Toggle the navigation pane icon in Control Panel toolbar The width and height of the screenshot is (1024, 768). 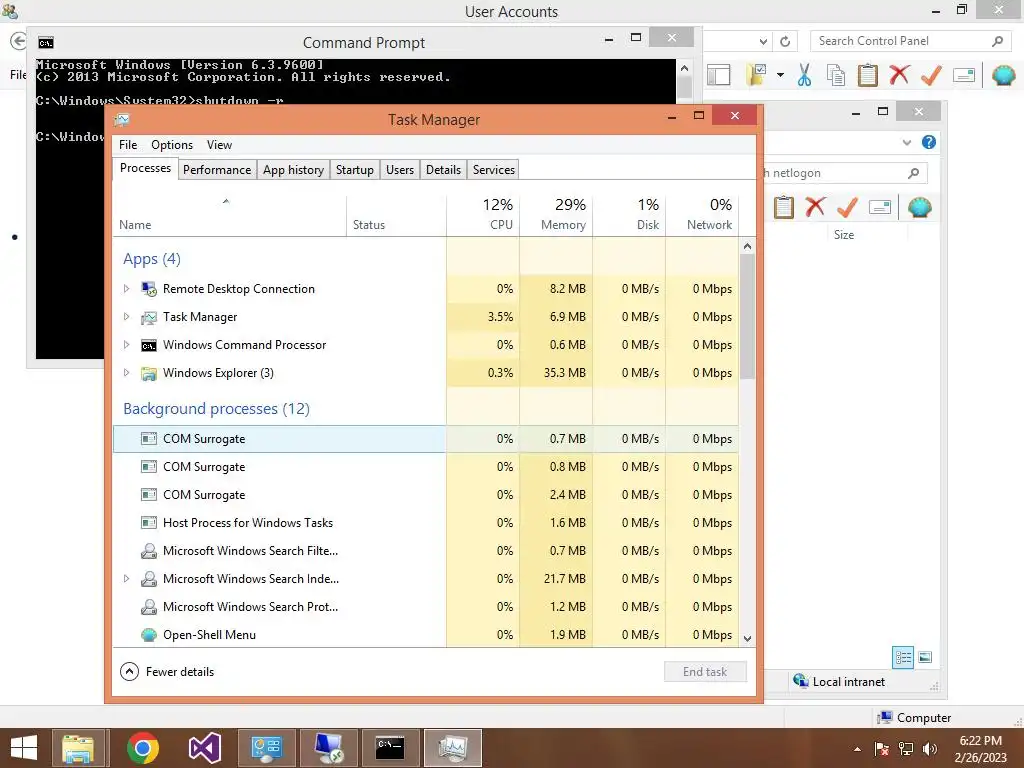718,75
